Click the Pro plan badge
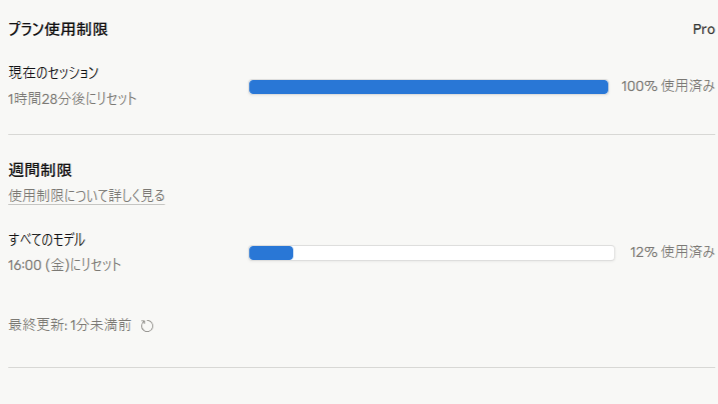This screenshot has width=718, height=404. [x=704, y=29]
